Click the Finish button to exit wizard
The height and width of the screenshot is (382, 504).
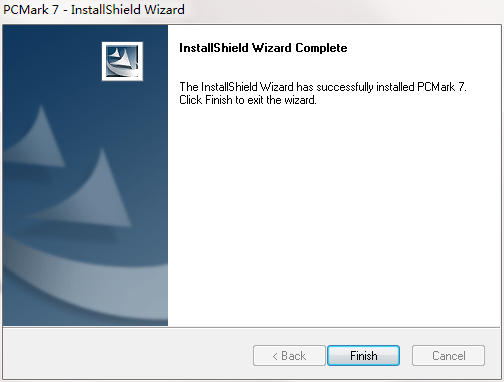(x=363, y=355)
